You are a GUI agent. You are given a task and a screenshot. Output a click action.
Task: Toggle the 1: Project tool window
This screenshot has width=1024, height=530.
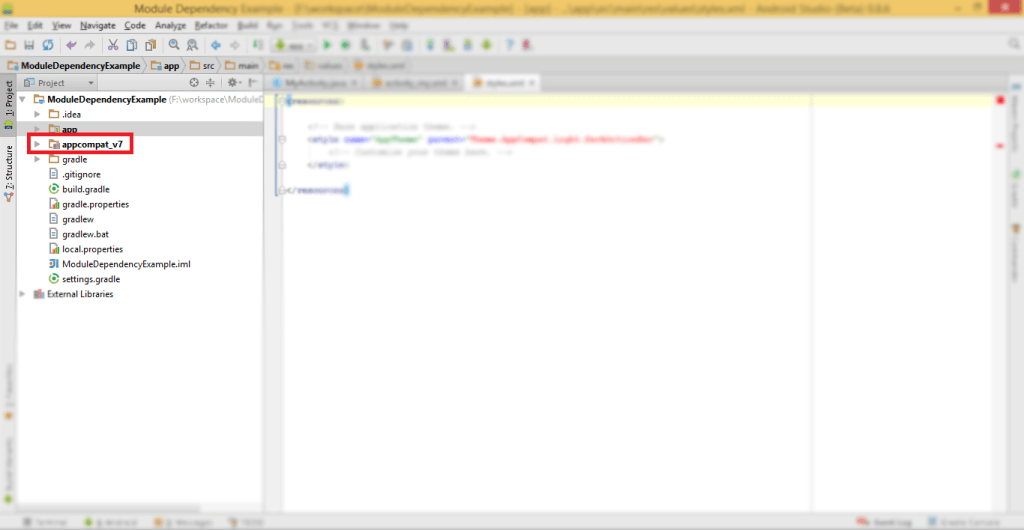pos(8,103)
